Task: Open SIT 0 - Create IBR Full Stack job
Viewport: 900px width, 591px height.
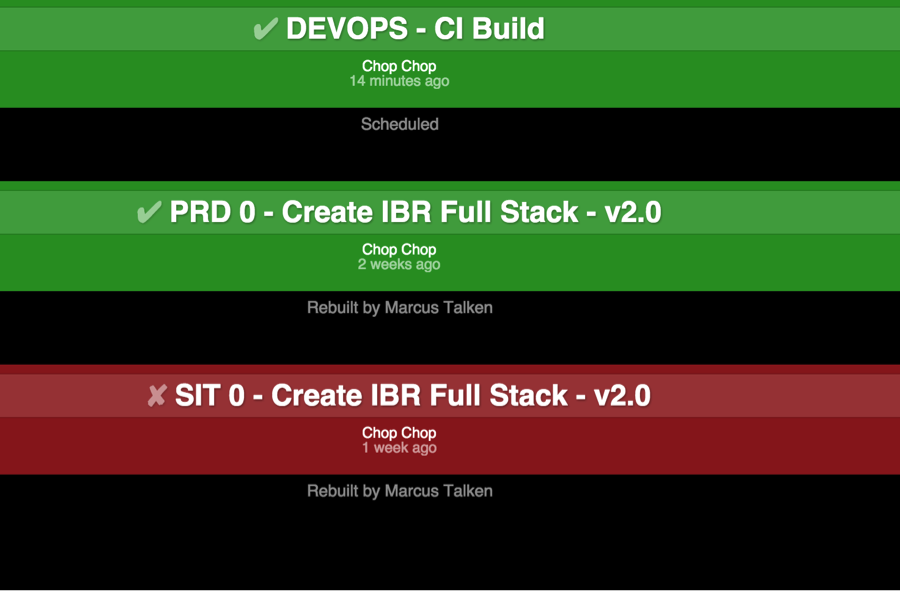Action: click(412, 396)
